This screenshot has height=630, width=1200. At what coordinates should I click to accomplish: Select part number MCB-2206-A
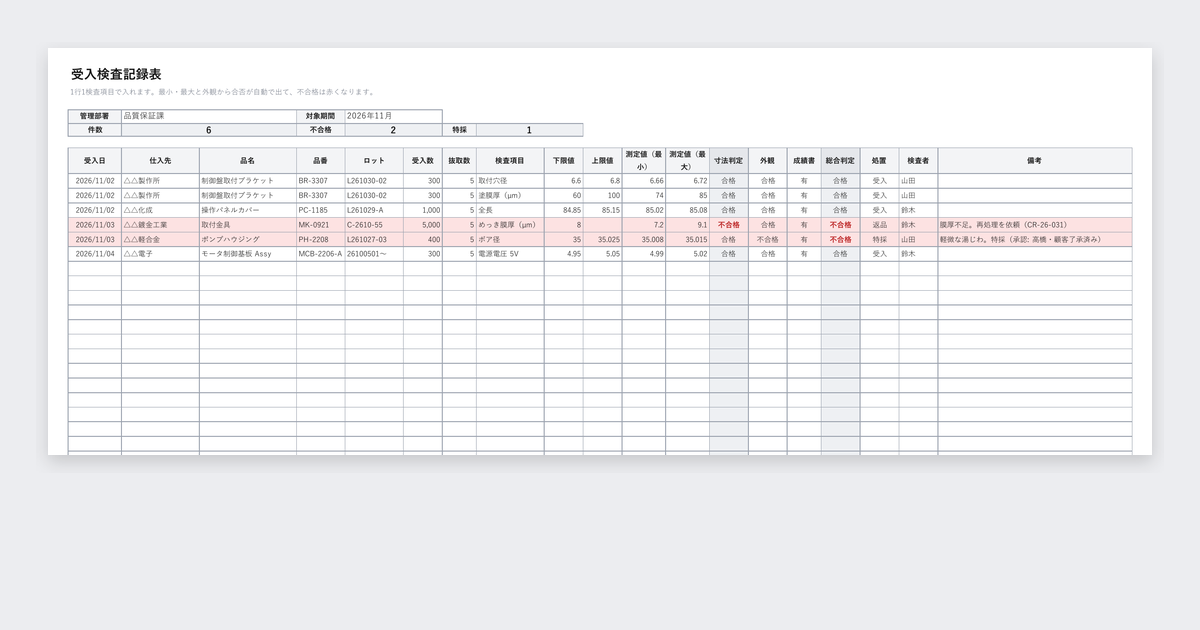click(321, 254)
